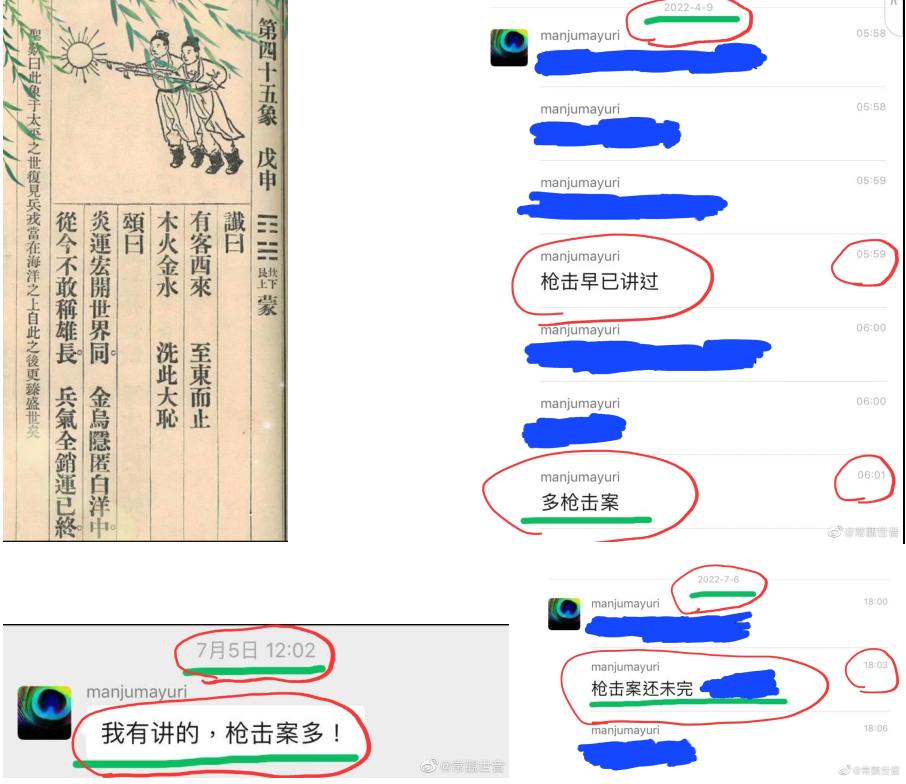Click the hexagram symbol beside 戊申
The height and width of the screenshot is (784, 906).
[267, 237]
